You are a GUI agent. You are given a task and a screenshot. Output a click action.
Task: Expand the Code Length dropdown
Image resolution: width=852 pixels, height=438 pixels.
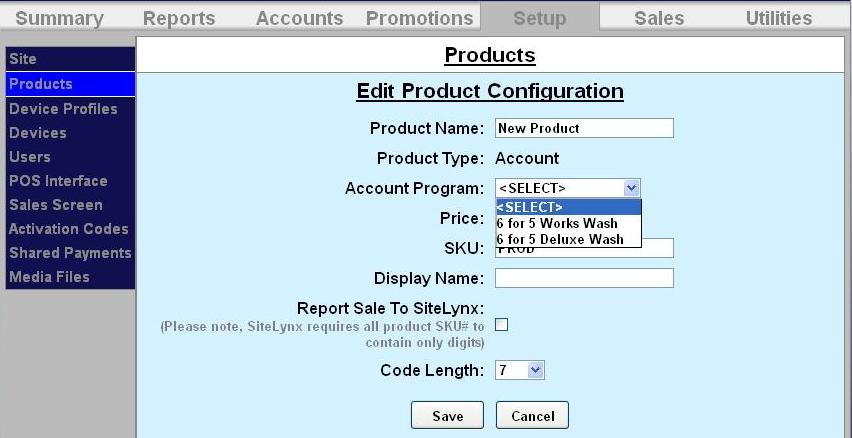[535, 371]
